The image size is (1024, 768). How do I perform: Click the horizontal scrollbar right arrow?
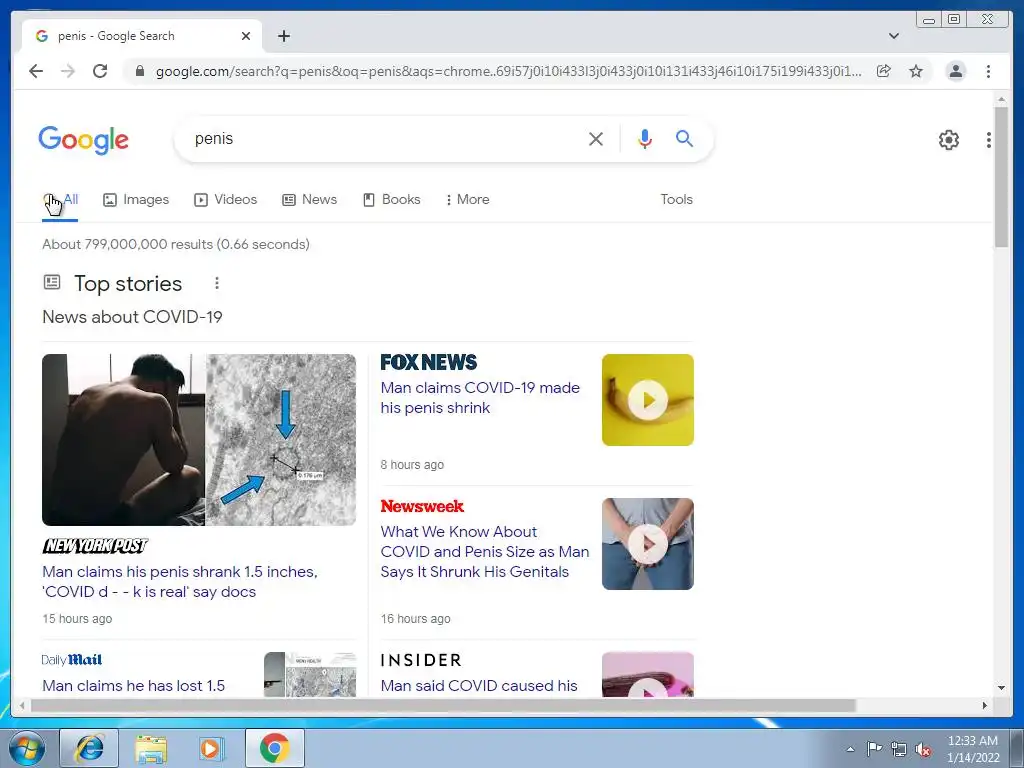point(985,705)
